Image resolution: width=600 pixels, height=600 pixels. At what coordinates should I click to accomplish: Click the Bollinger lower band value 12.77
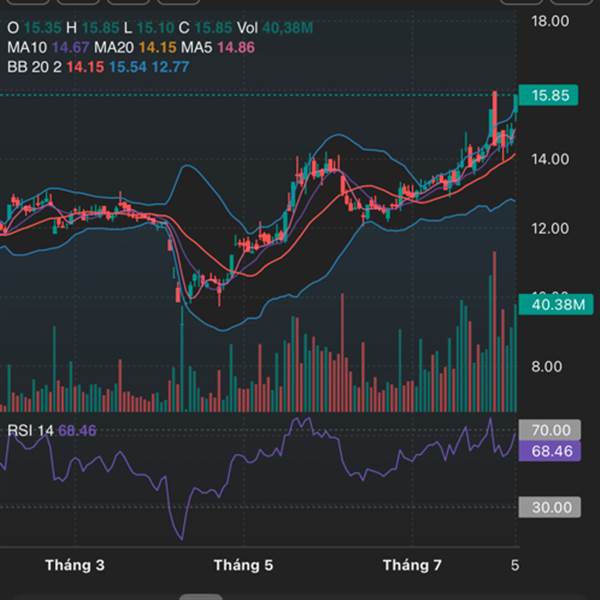click(x=171, y=67)
